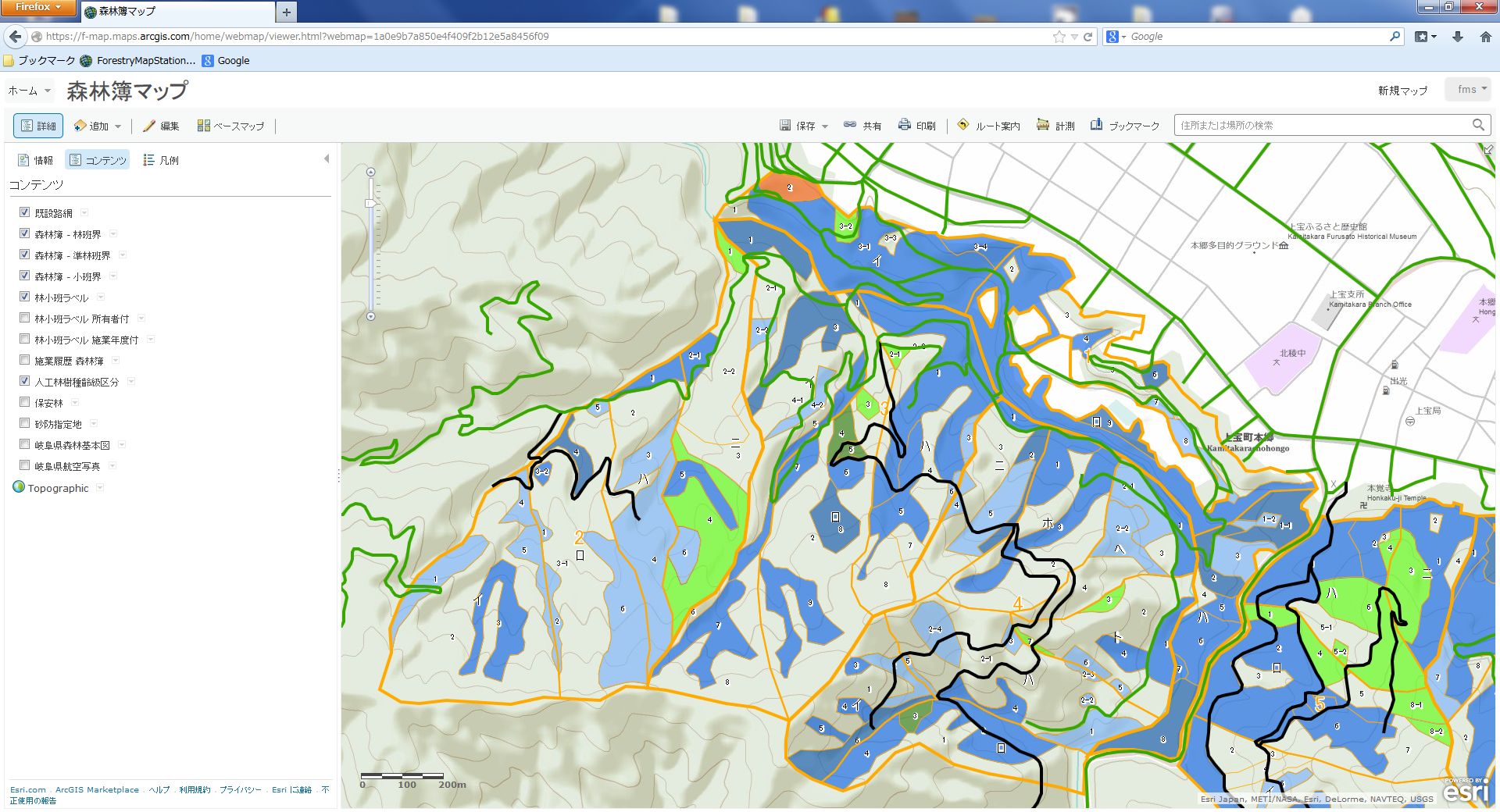Open the 追加 (Add) tool
Screen dimensions: 1500x812
pos(95,125)
